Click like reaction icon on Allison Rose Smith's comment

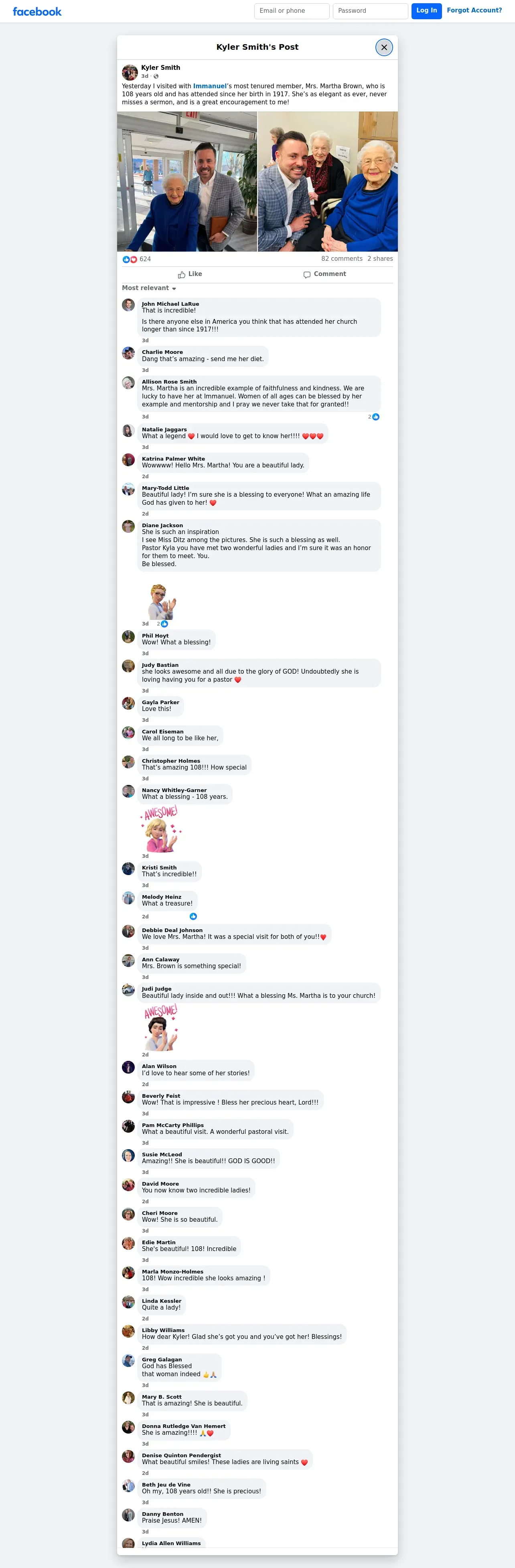(375, 417)
